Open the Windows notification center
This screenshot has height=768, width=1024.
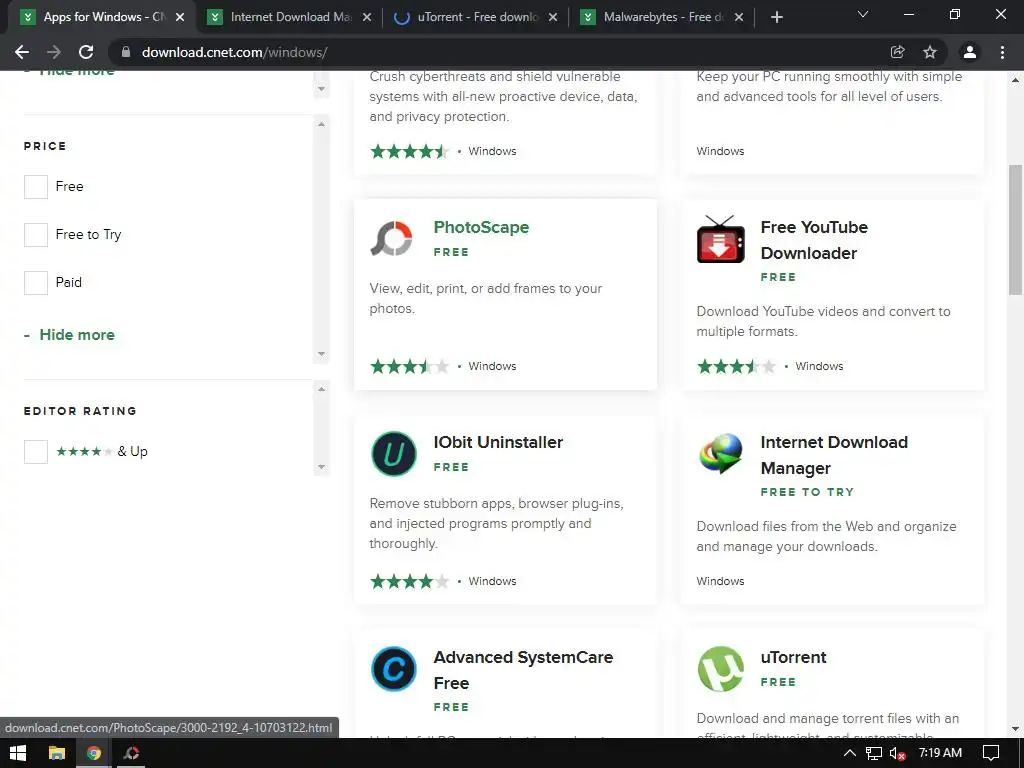tap(991, 753)
